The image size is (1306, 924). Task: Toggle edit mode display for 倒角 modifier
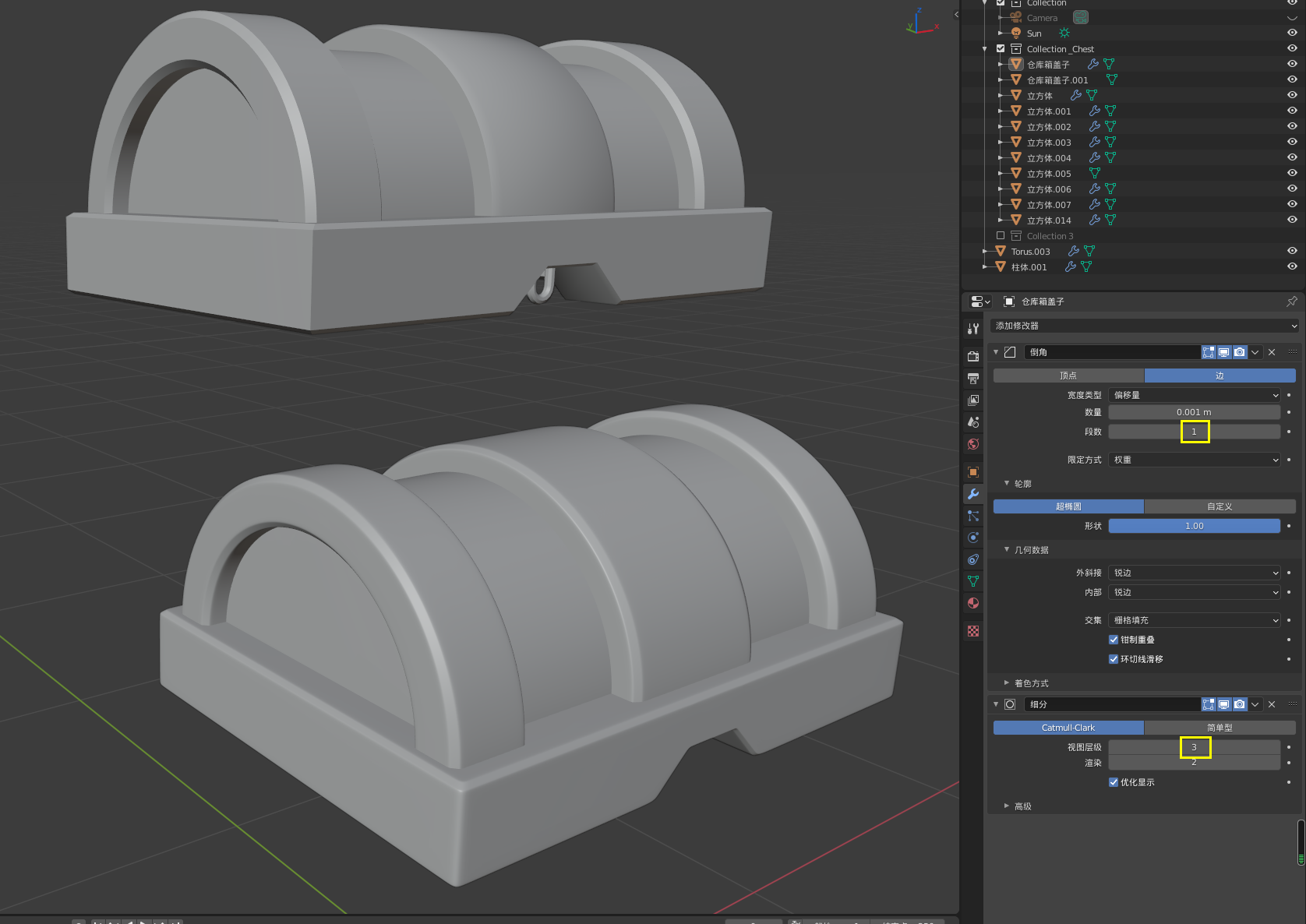click(x=1209, y=352)
